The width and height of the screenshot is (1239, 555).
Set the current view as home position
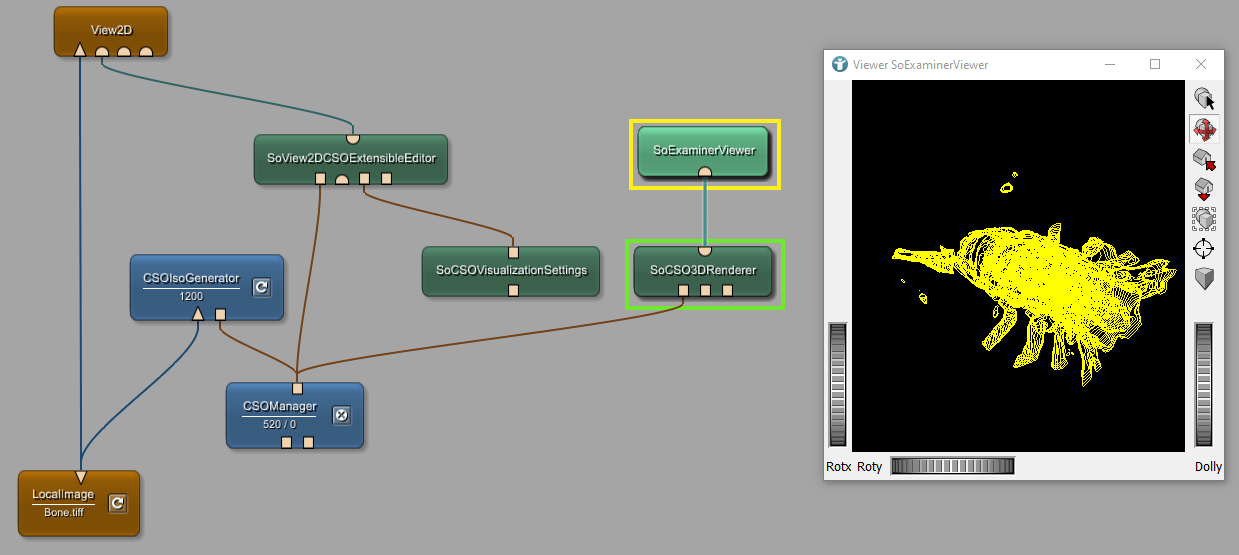pos(1204,188)
